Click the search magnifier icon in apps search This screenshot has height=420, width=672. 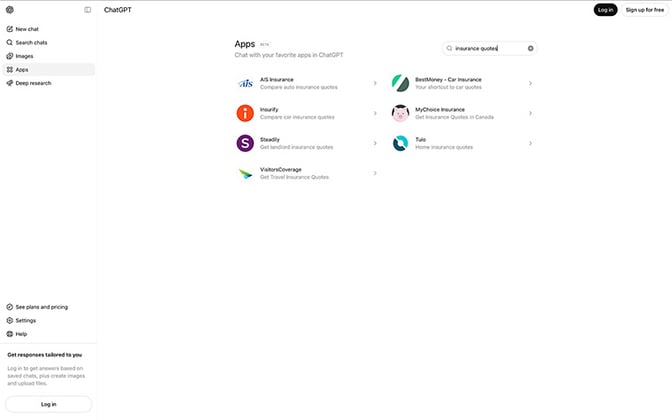[x=449, y=48]
